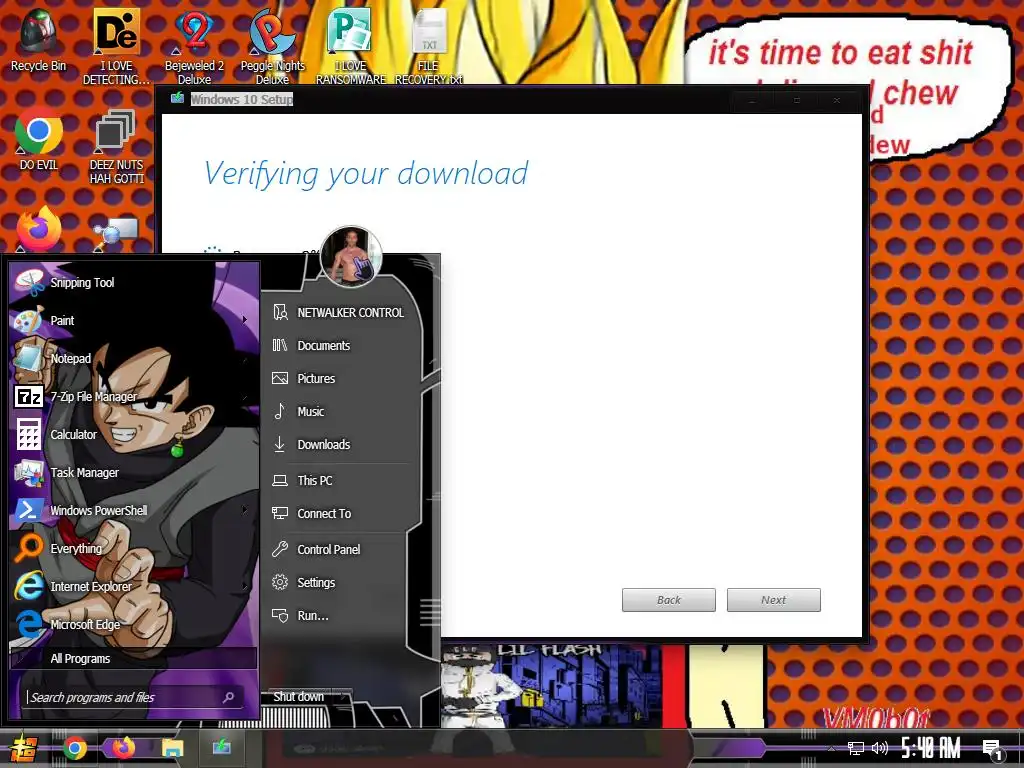Open File Explorer from the taskbar

tap(172, 748)
